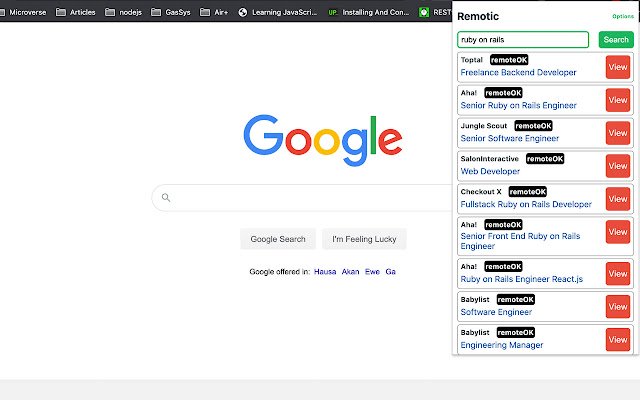Open Babylist Software Engineer title link

(496, 312)
